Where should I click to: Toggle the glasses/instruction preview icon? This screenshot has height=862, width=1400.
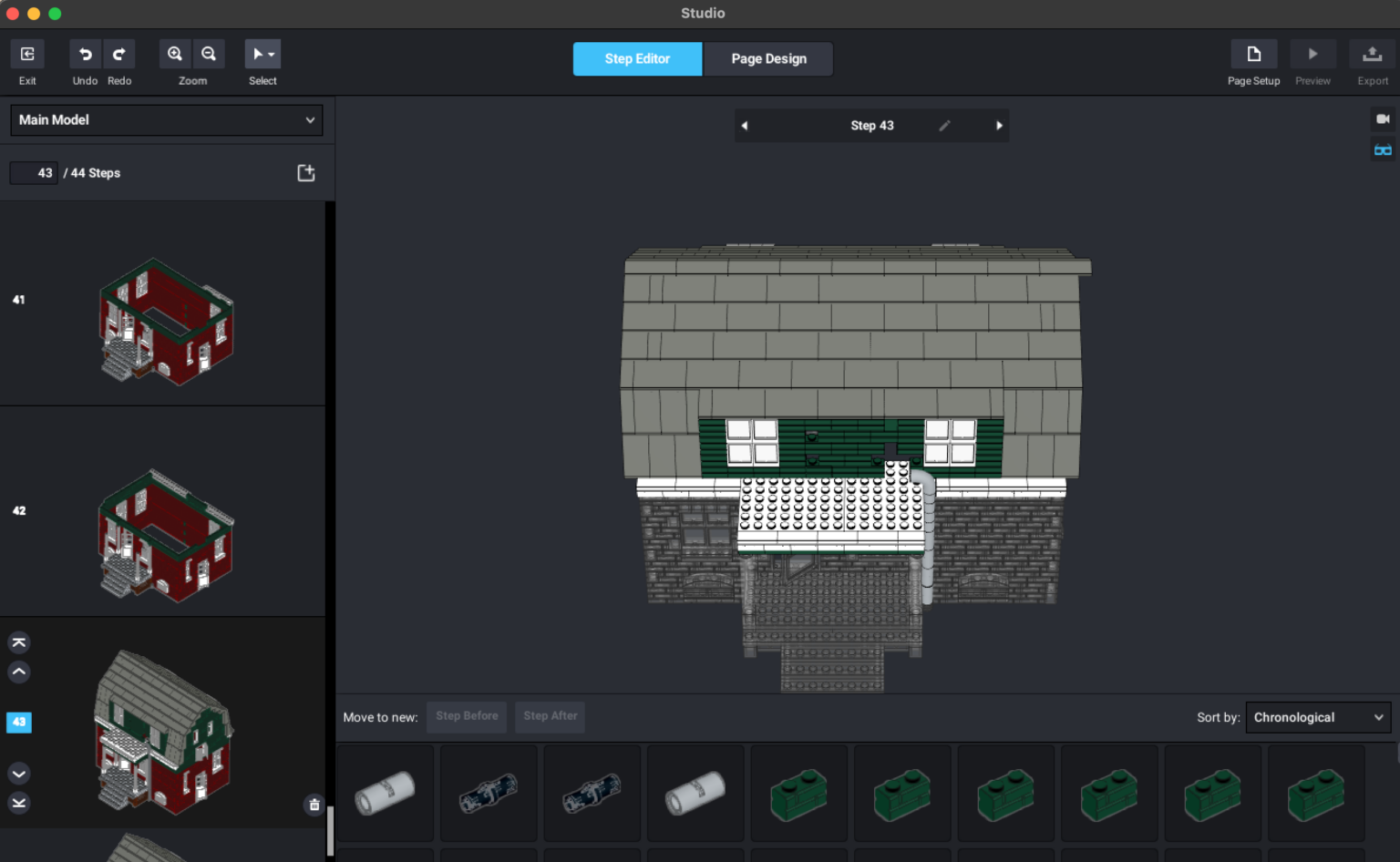(1382, 149)
